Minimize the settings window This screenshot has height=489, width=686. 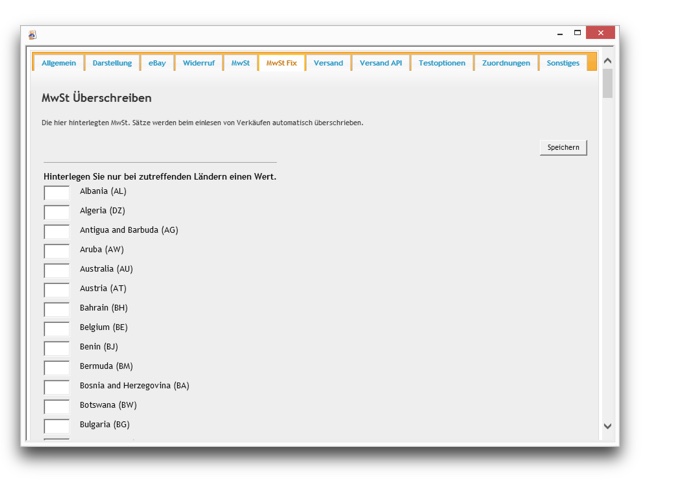(560, 33)
